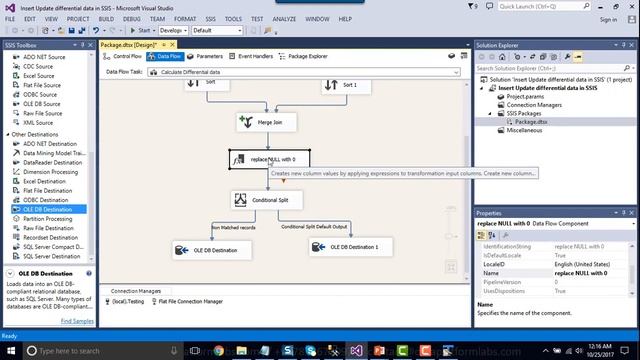Open the Find Samples link
The width and height of the screenshot is (640, 360).
click(77, 321)
